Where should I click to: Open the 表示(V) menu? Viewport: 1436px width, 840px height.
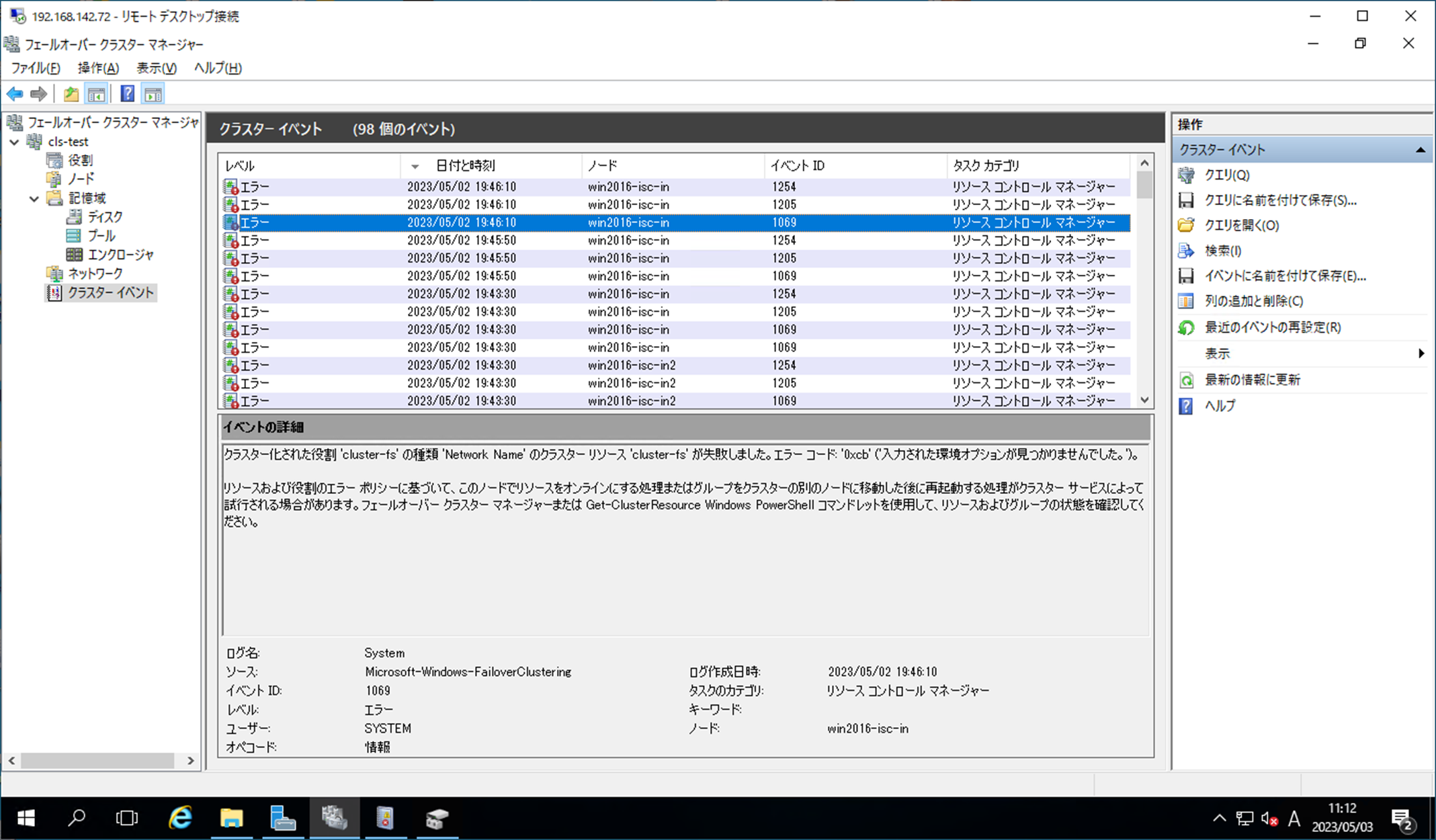(156, 68)
